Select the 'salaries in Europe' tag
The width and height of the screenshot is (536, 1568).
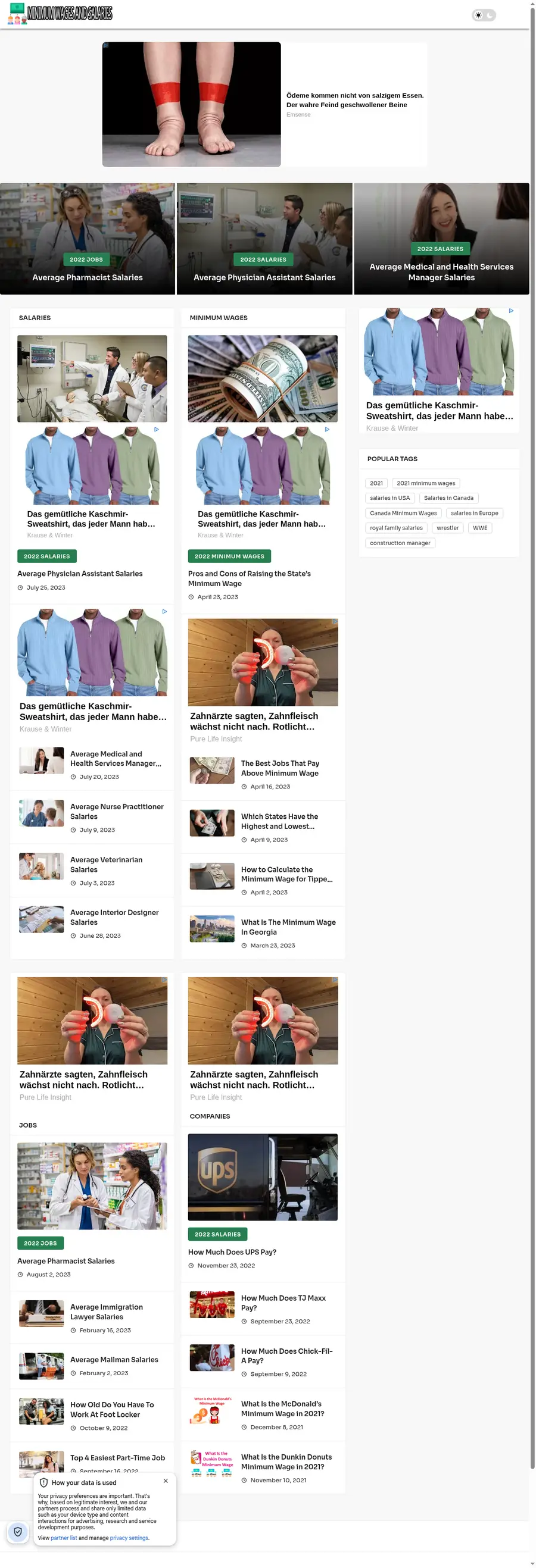(475, 513)
